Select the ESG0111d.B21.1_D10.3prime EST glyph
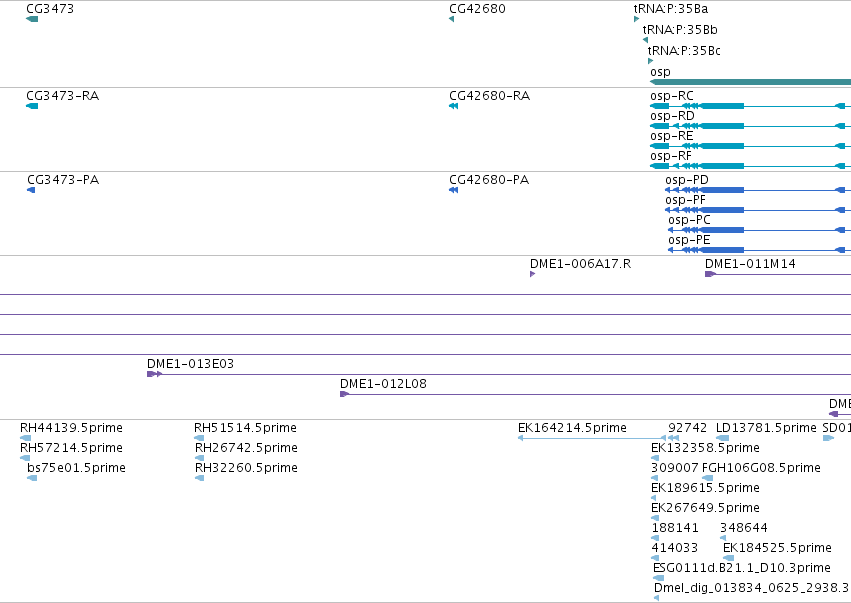Image resolution: width=851 pixels, height=603 pixels. click(x=658, y=578)
